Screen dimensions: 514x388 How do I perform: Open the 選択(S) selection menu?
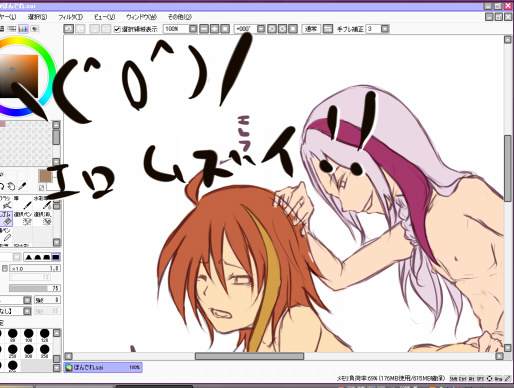[x=37, y=17]
